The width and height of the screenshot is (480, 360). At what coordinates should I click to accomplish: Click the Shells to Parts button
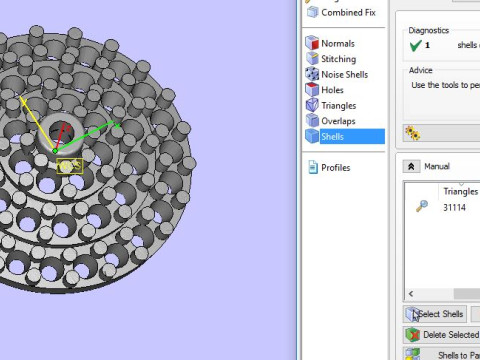click(442, 354)
